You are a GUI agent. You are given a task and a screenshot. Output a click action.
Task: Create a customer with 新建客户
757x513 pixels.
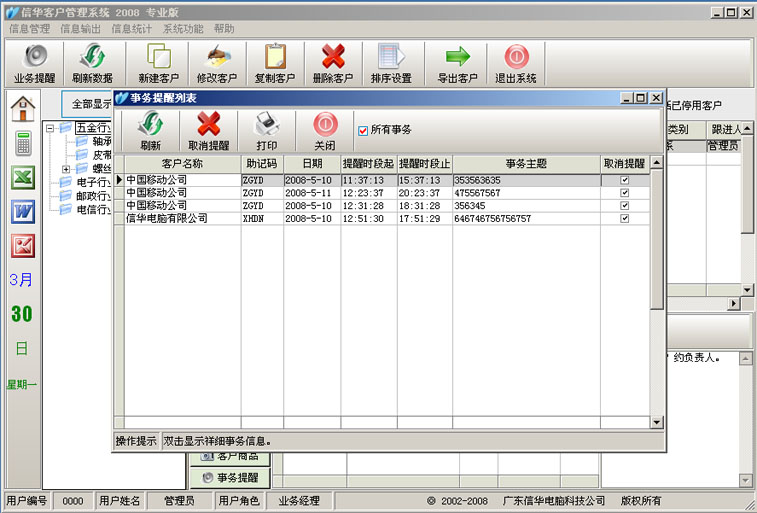[x=158, y=64]
